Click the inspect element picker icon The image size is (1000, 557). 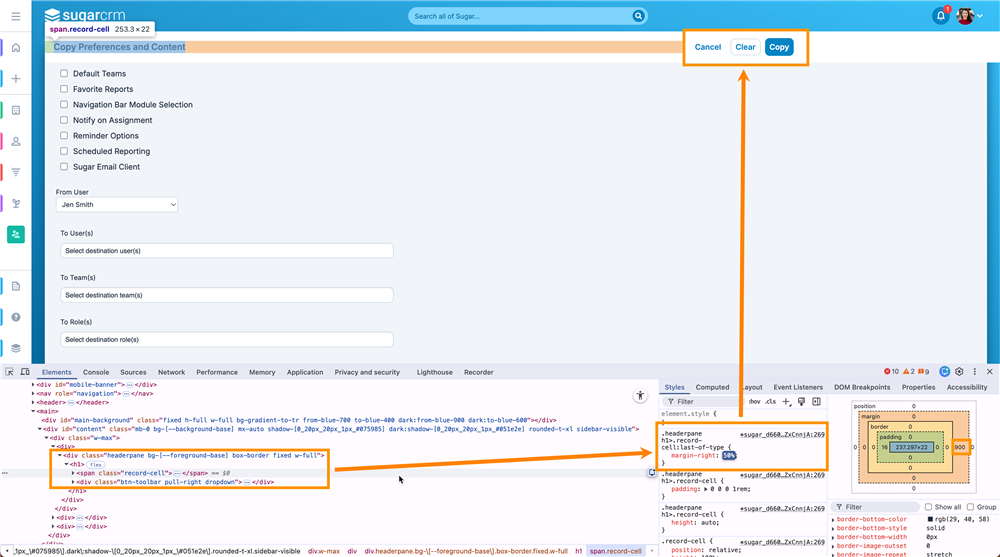tap(10, 372)
